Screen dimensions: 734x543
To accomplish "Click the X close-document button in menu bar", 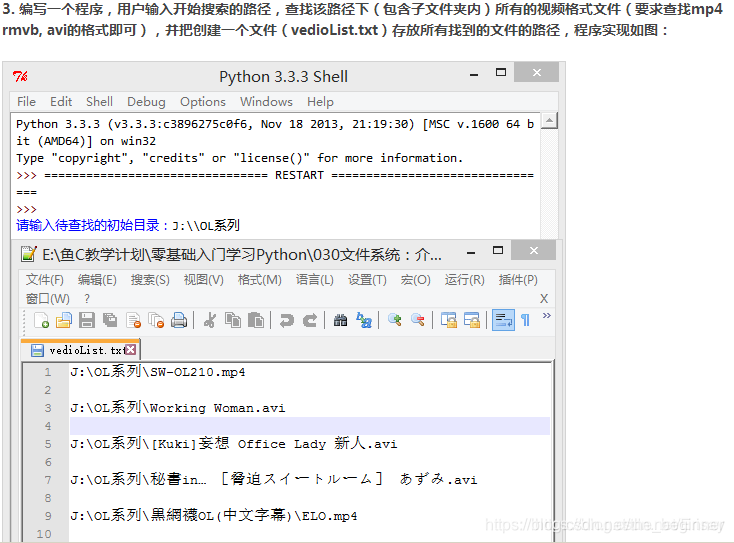I will [543, 299].
